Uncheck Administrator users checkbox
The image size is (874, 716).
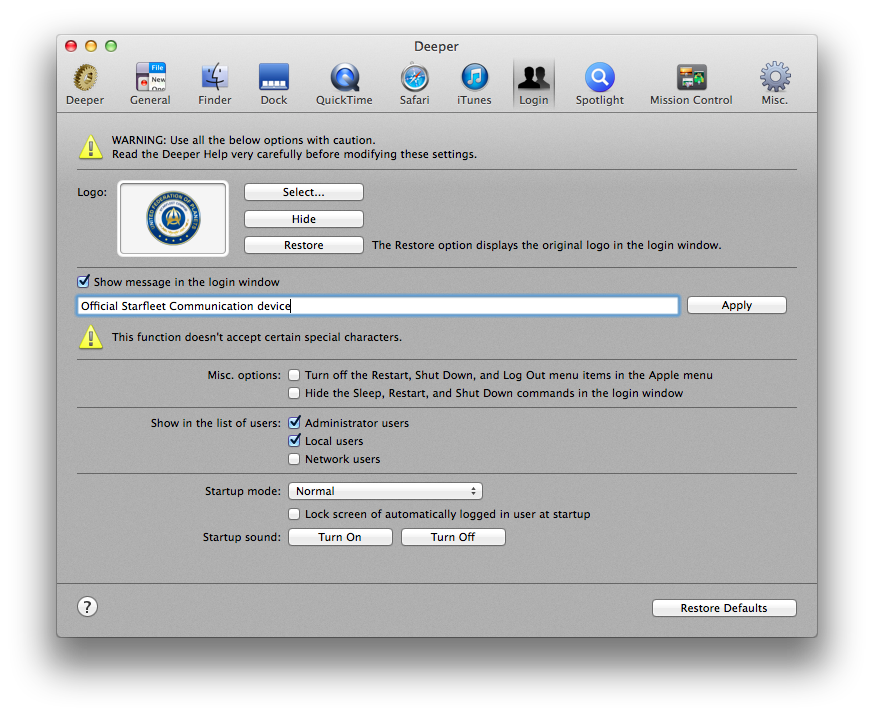(x=294, y=422)
